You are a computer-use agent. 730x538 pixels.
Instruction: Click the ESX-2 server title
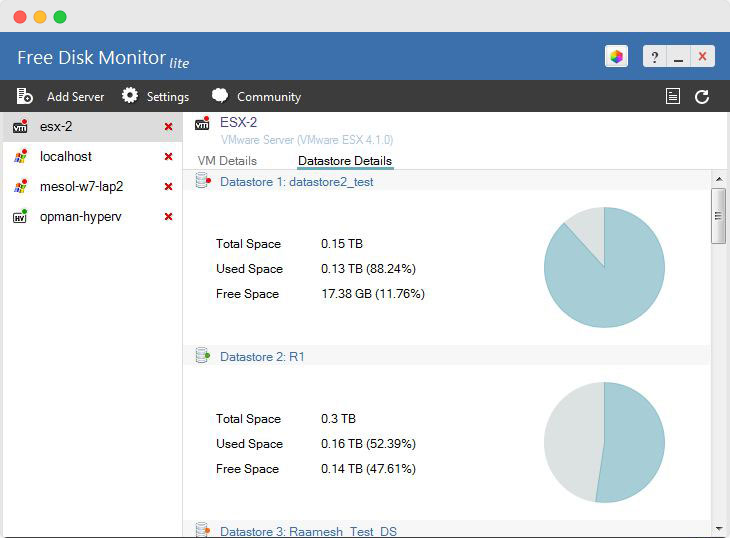238,122
